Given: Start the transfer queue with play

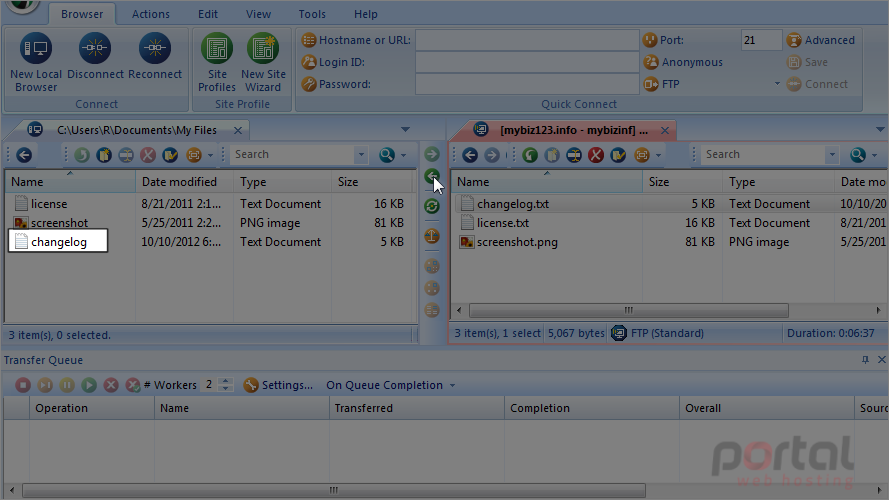Looking at the screenshot, I should pos(89,385).
